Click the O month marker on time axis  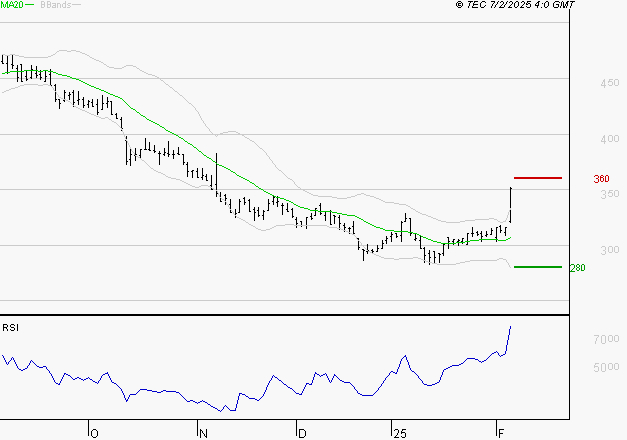[x=94, y=434]
